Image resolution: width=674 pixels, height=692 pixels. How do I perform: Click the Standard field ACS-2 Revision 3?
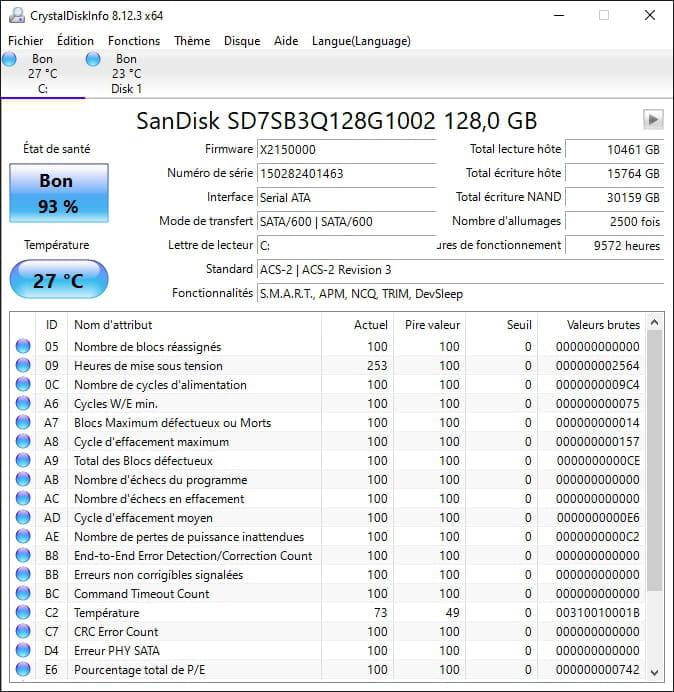tap(460, 269)
